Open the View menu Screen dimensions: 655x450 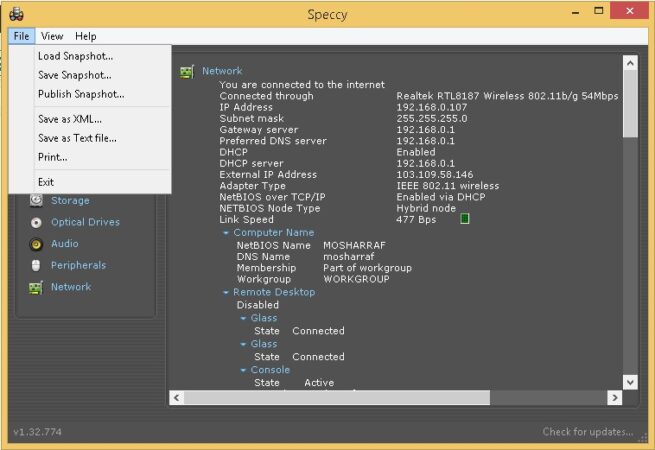coord(52,36)
